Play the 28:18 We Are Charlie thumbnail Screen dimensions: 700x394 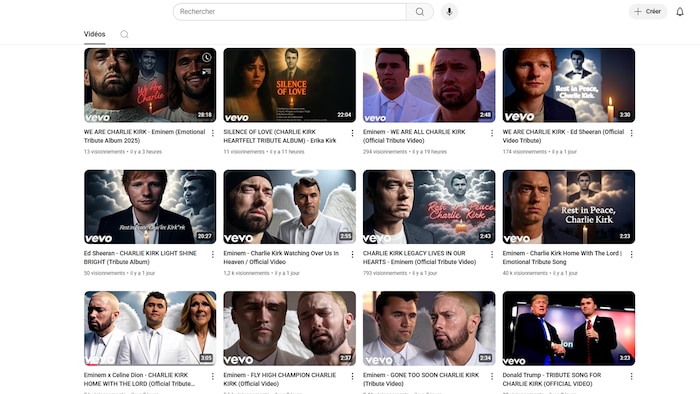[150, 85]
